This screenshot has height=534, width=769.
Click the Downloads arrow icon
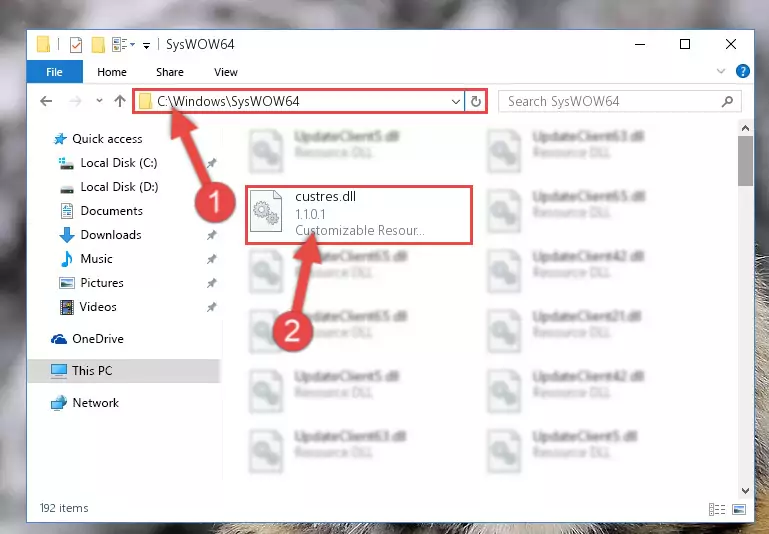point(67,235)
